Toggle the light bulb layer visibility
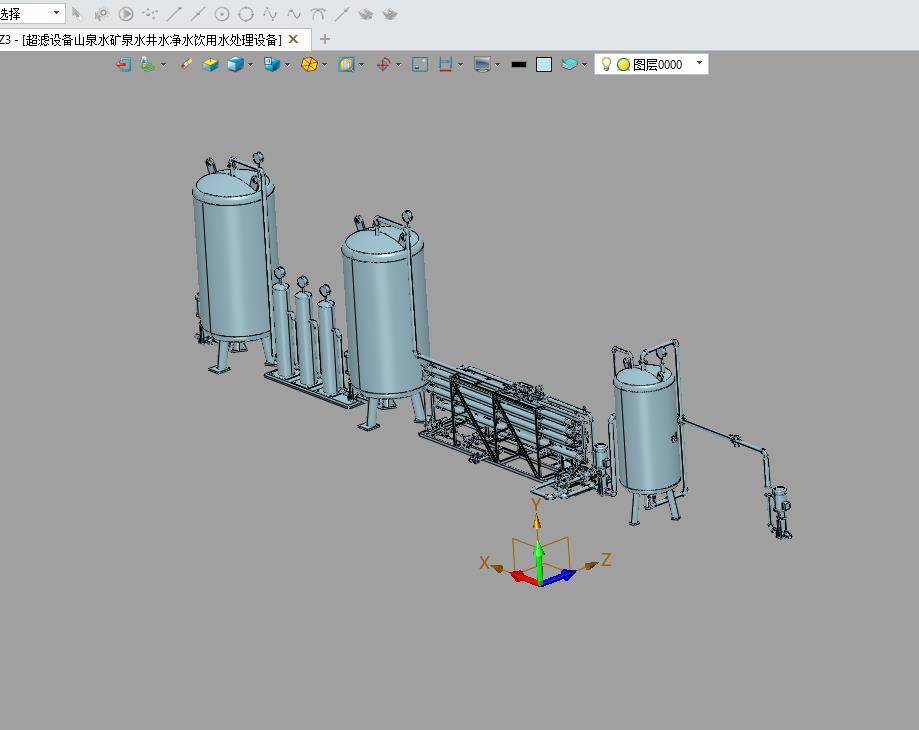 coord(607,64)
